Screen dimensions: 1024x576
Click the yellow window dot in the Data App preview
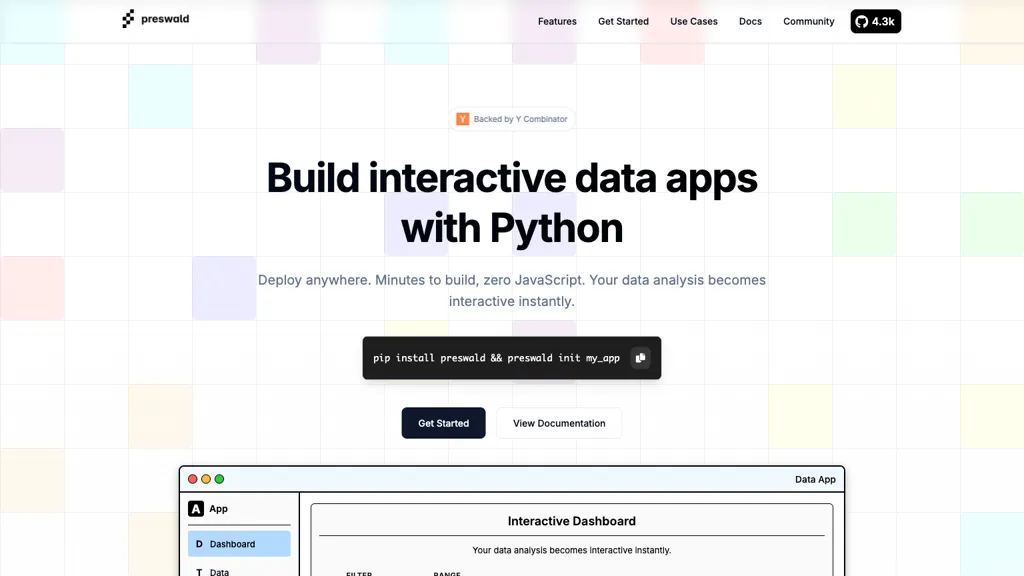point(206,479)
